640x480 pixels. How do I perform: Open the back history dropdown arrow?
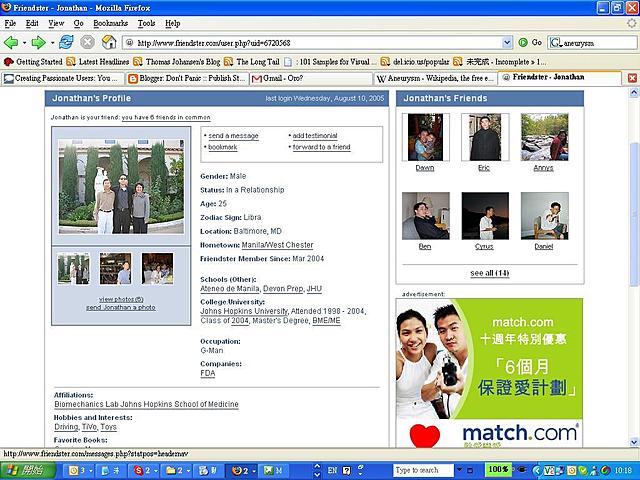24,42
